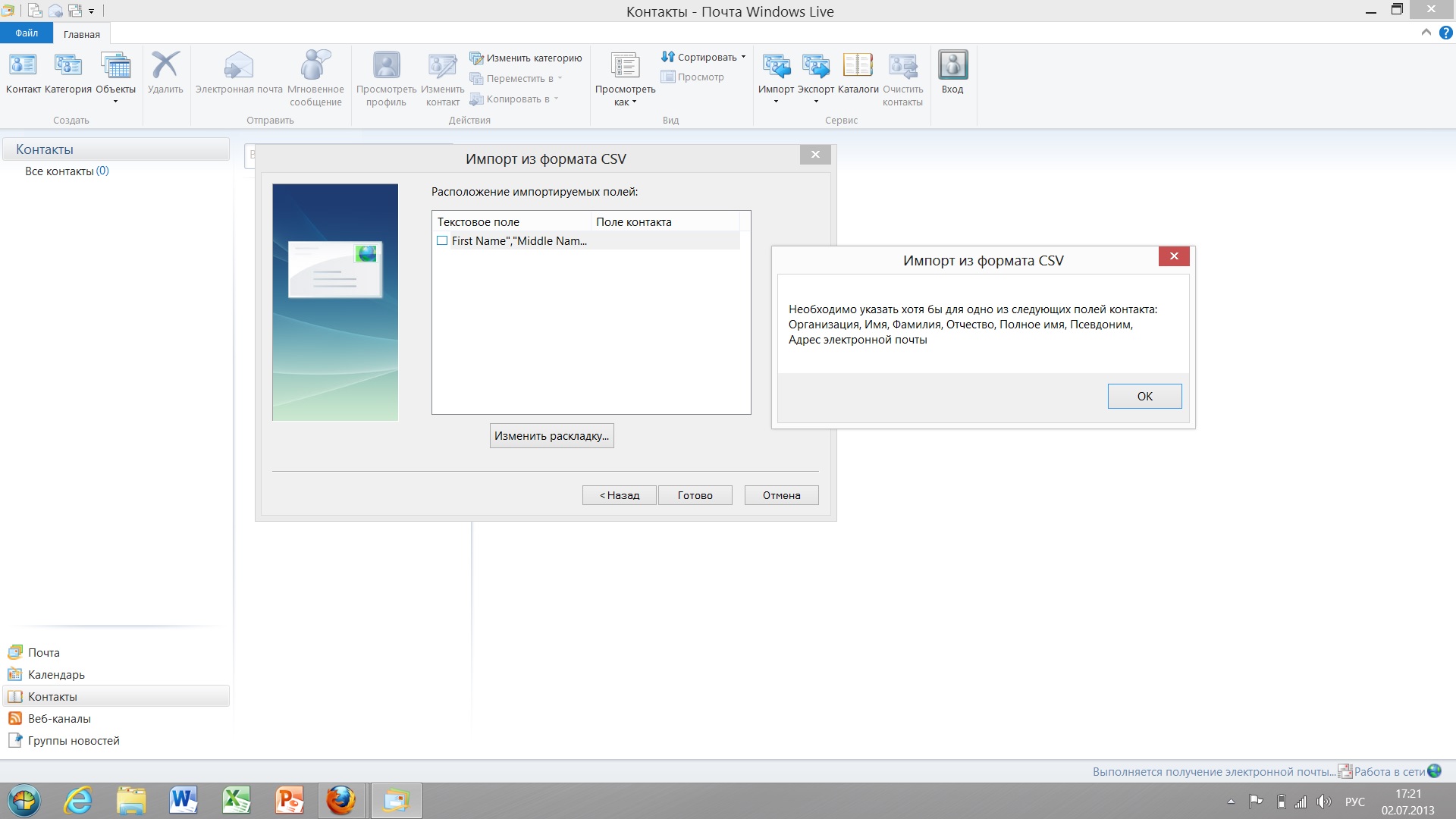Viewport: 1456px width, 819px height.
Task: Open the Импорт ribbon menu
Action: pos(776,77)
